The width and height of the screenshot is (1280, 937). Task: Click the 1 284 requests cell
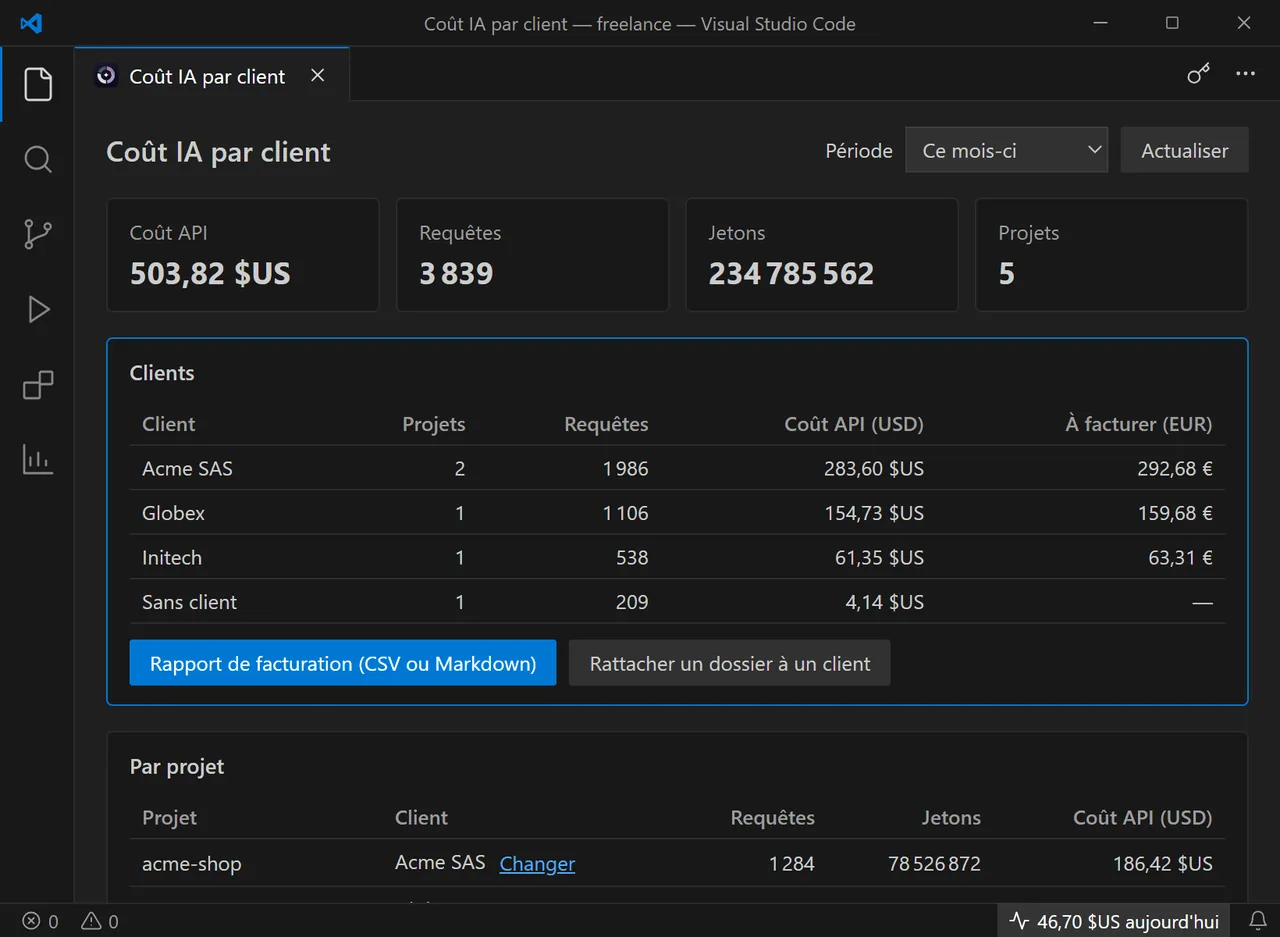point(792,863)
